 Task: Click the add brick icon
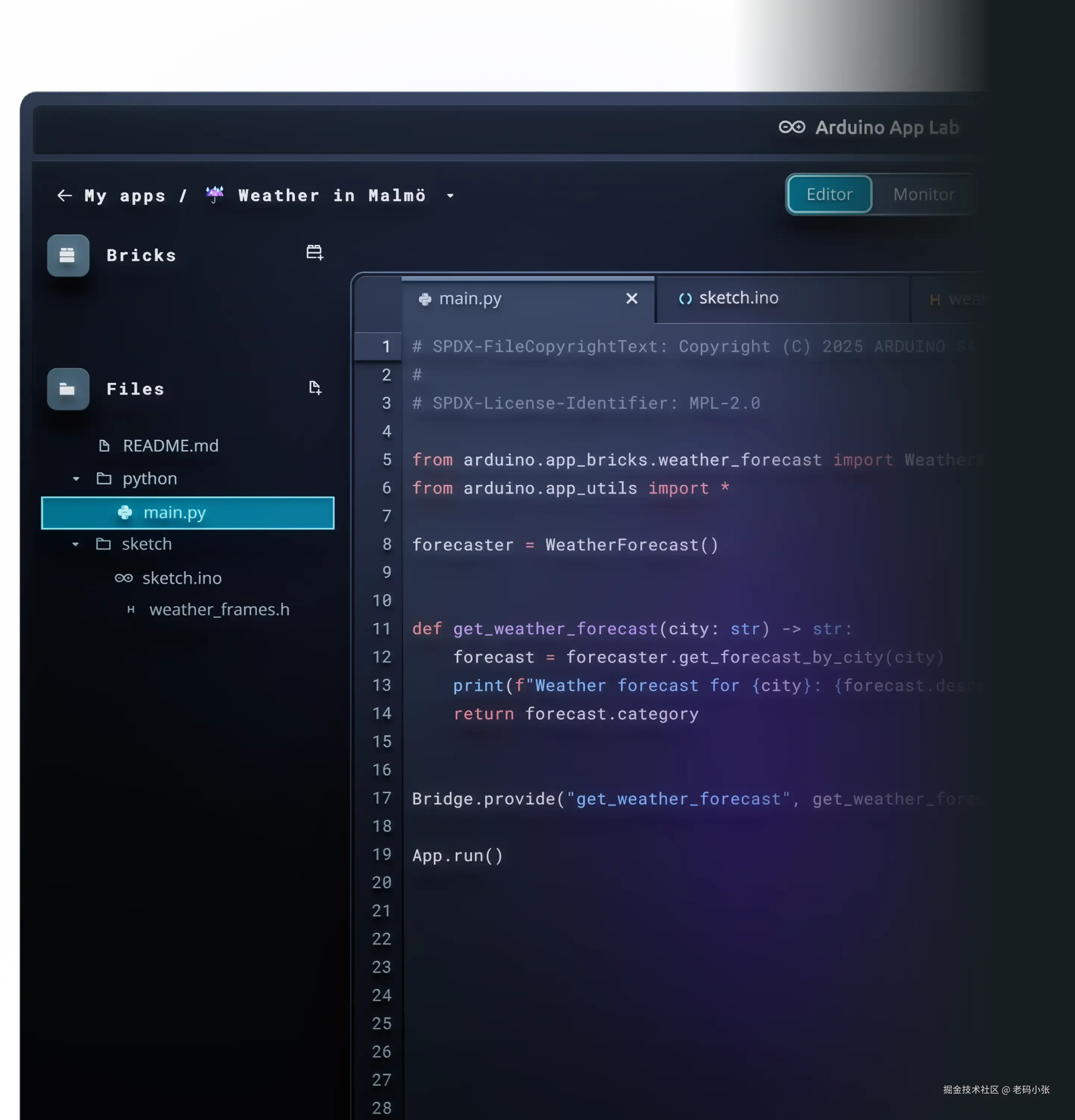314,252
